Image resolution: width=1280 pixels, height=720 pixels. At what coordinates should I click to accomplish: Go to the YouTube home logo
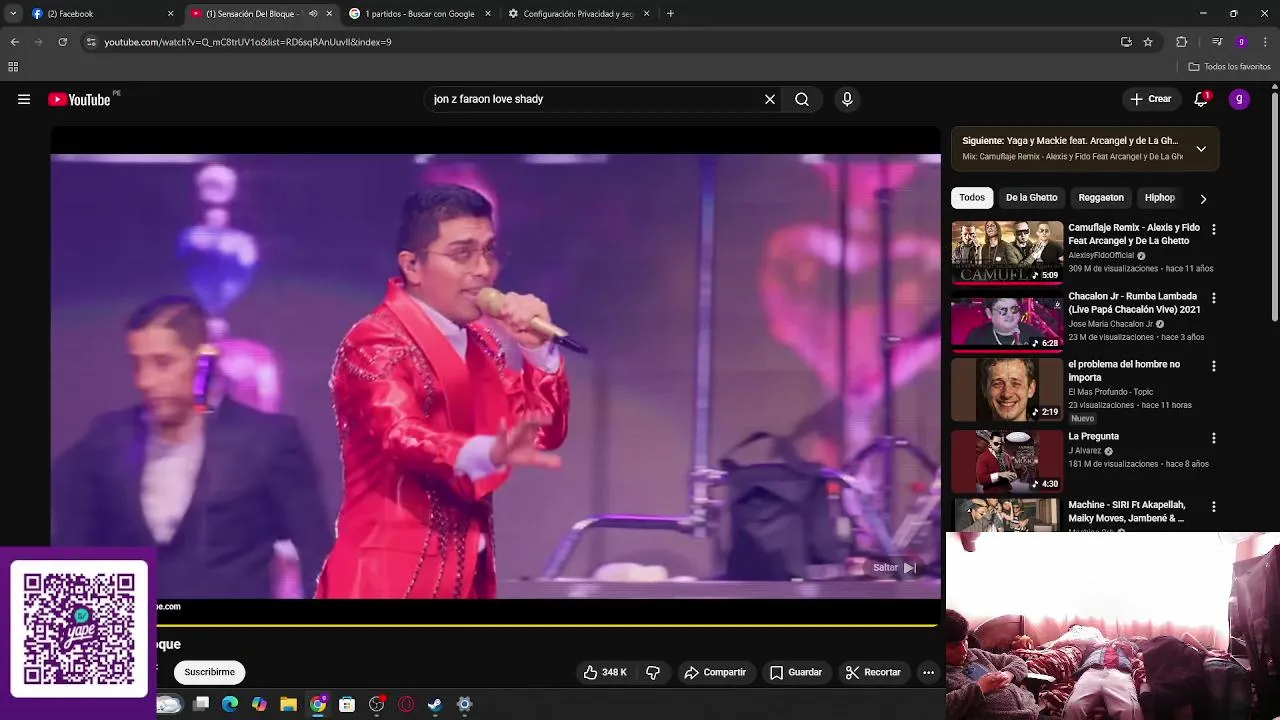[x=79, y=99]
